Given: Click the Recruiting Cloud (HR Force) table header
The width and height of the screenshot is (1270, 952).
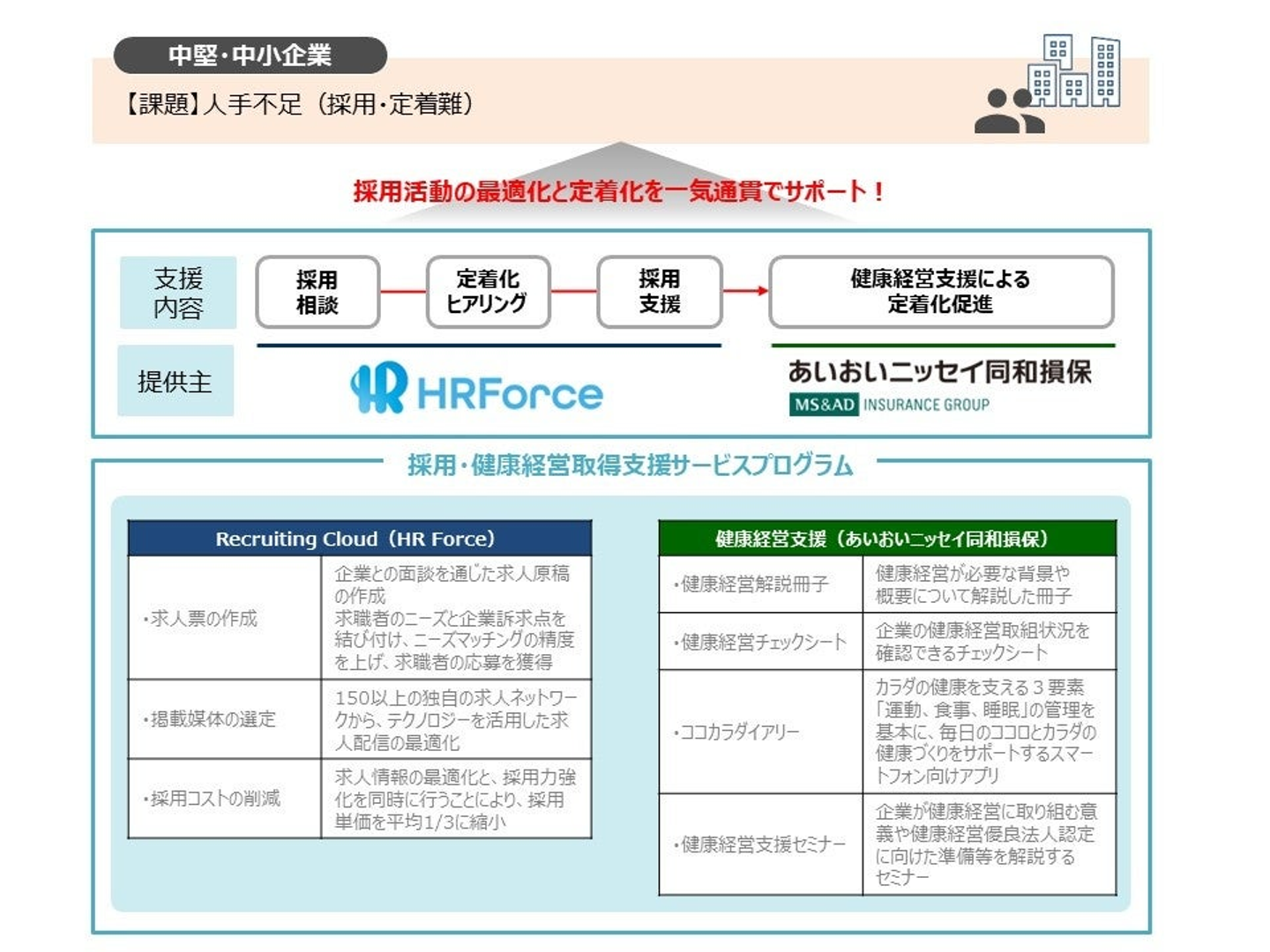Looking at the screenshot, I should point(359,539).
